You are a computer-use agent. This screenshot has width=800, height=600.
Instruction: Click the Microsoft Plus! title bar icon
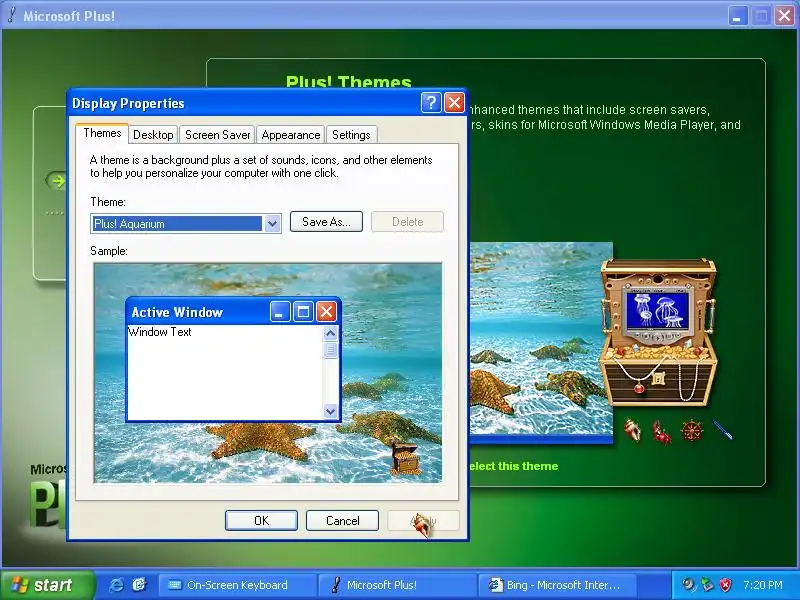(12, 15)
